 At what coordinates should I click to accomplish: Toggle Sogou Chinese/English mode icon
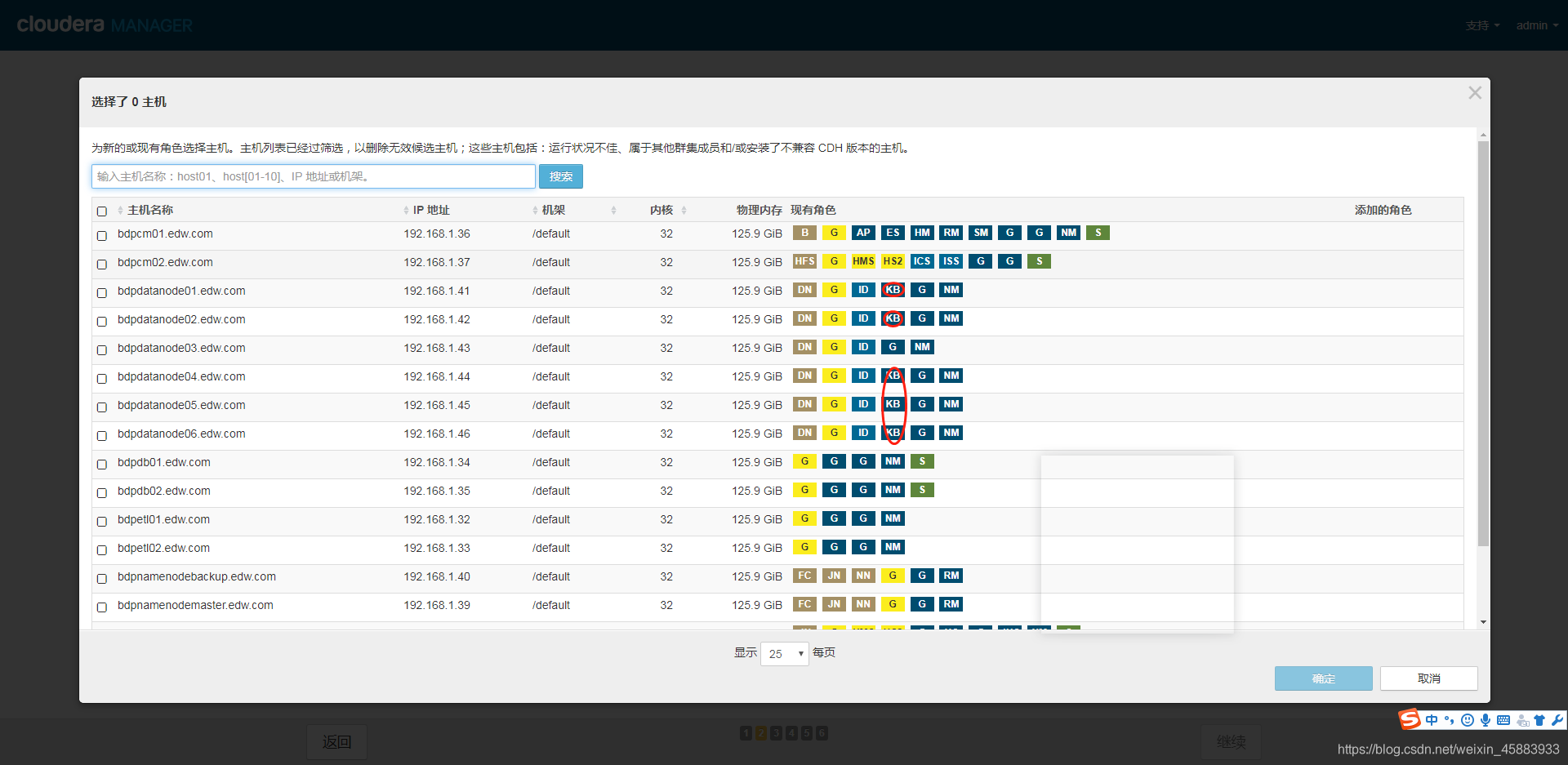pyautogui.click(x=1432, y=720)
